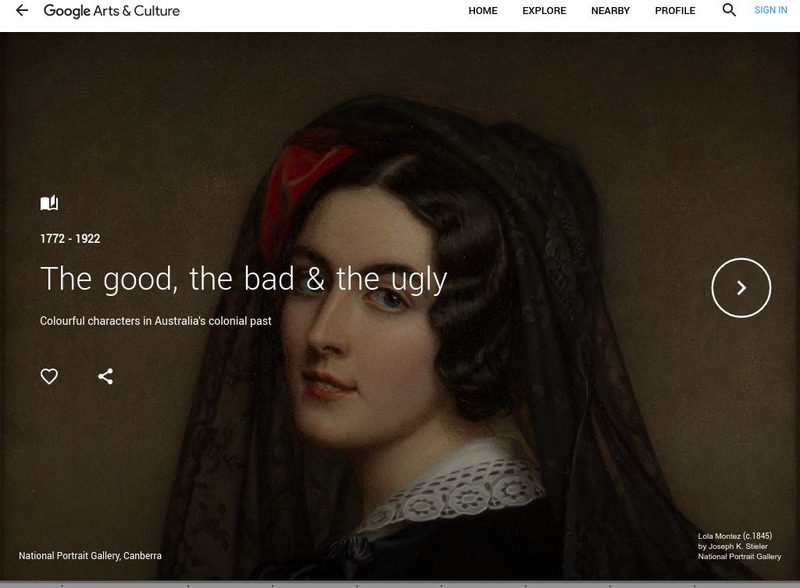Favorite this story with the heart icon
Image resolution: width=800 pixels, height=588 pixels.
(49, 377)
